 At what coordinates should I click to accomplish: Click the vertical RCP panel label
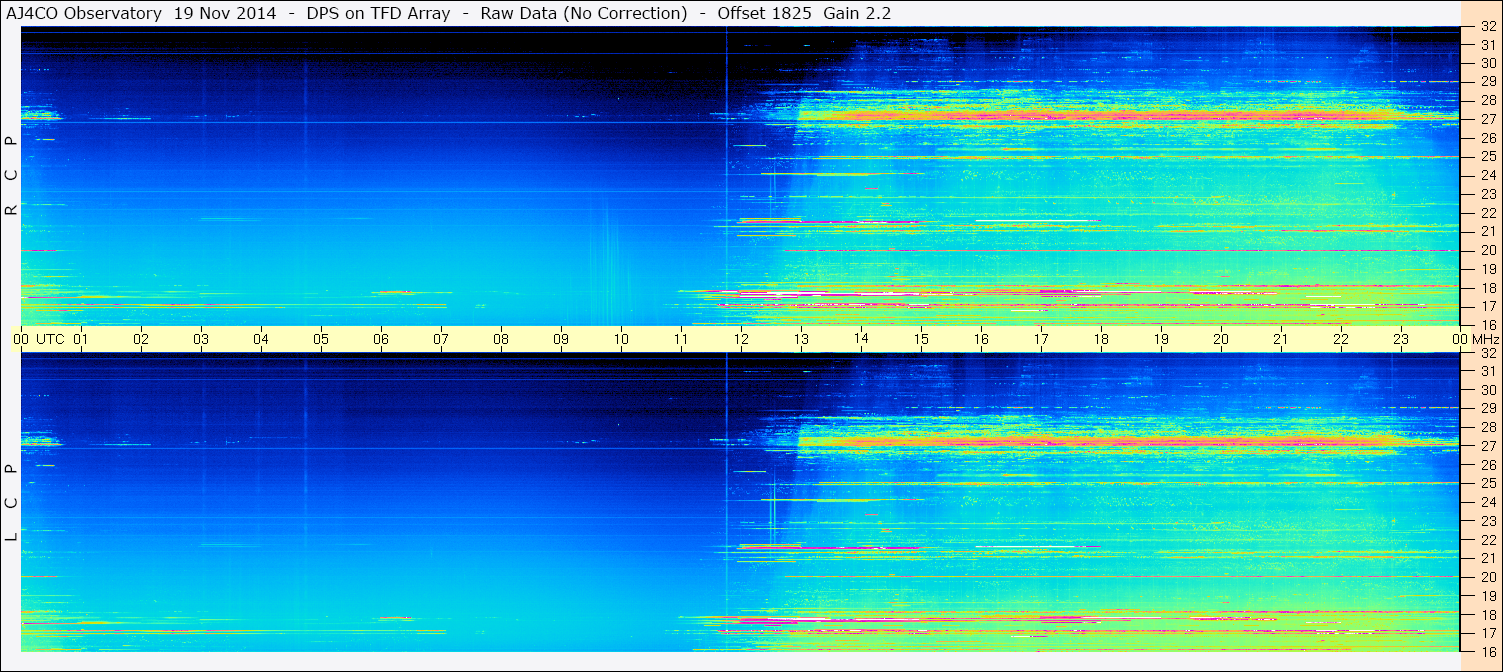tap(11, 175)
